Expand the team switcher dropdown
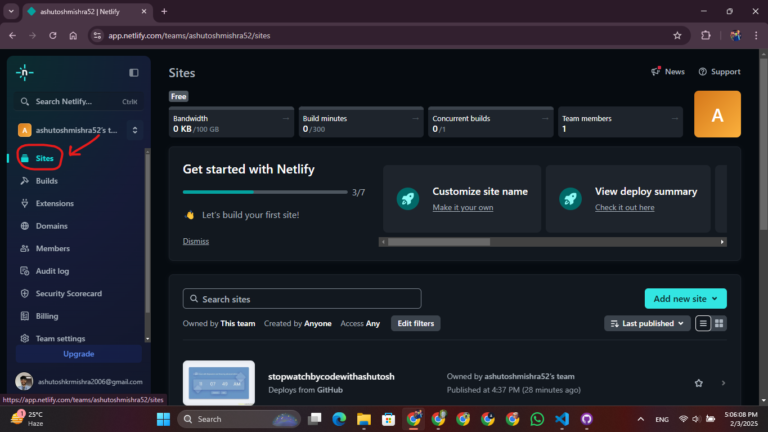 (135, 130)
